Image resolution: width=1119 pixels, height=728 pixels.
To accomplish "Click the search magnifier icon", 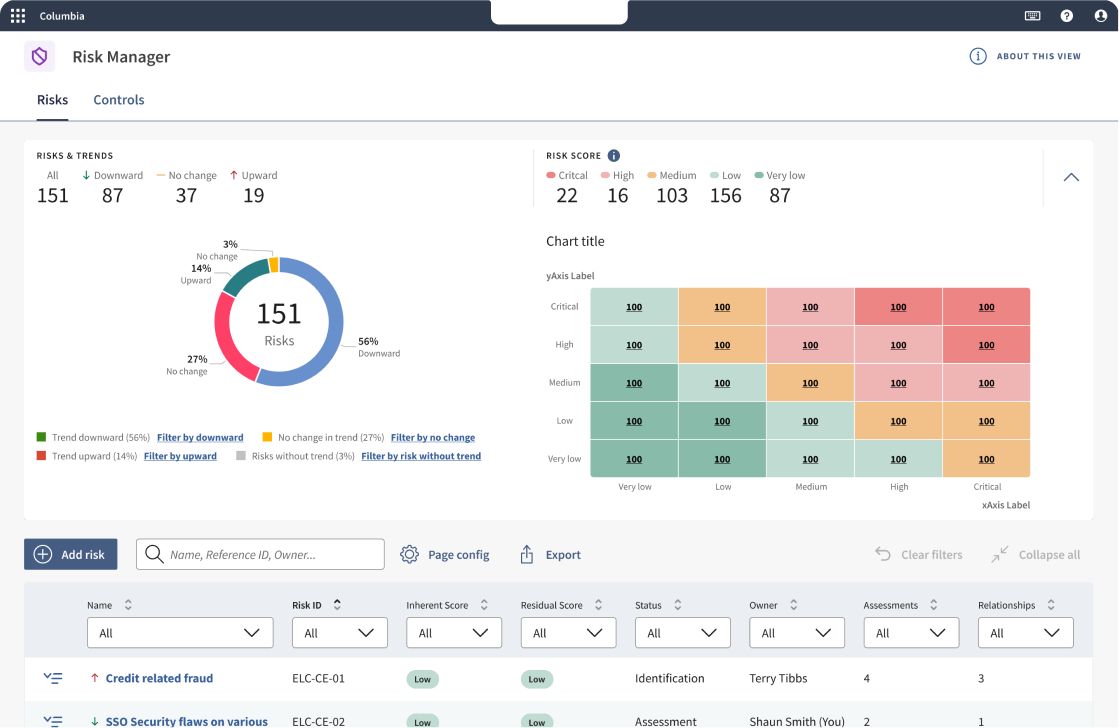I will (153, 554).
